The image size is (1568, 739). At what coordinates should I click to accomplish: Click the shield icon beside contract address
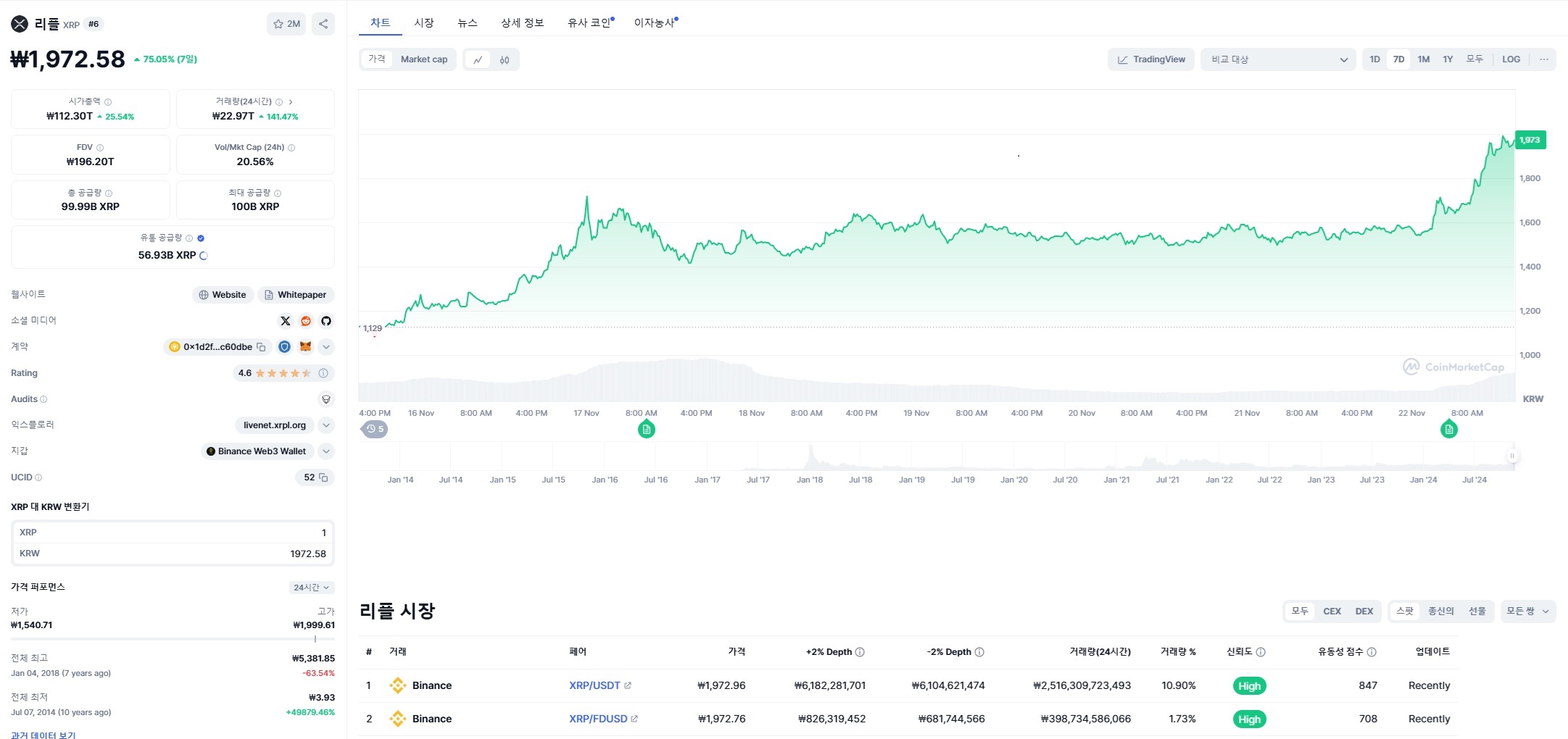coord(285,347)
